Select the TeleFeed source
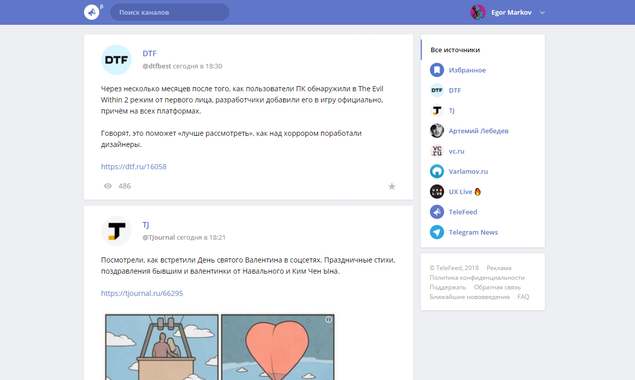The width and height of the screenshot is (635, 380). [x=463, y=212]
